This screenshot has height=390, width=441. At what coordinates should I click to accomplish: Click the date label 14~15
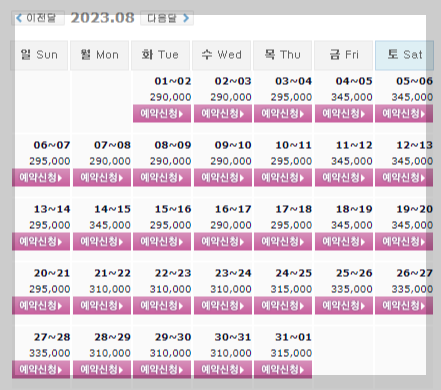tap(112, 209)
